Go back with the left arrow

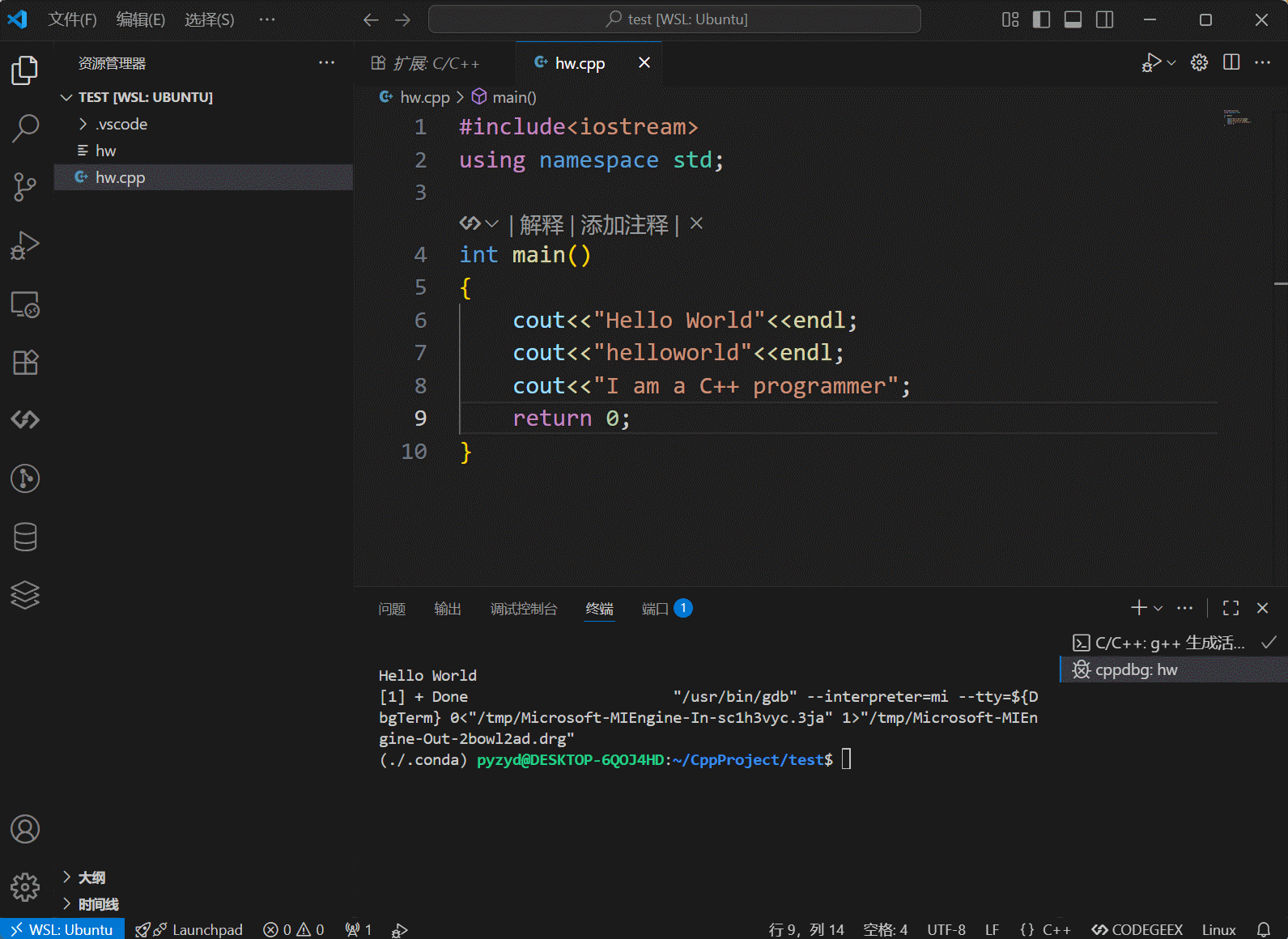coord(371,19)
